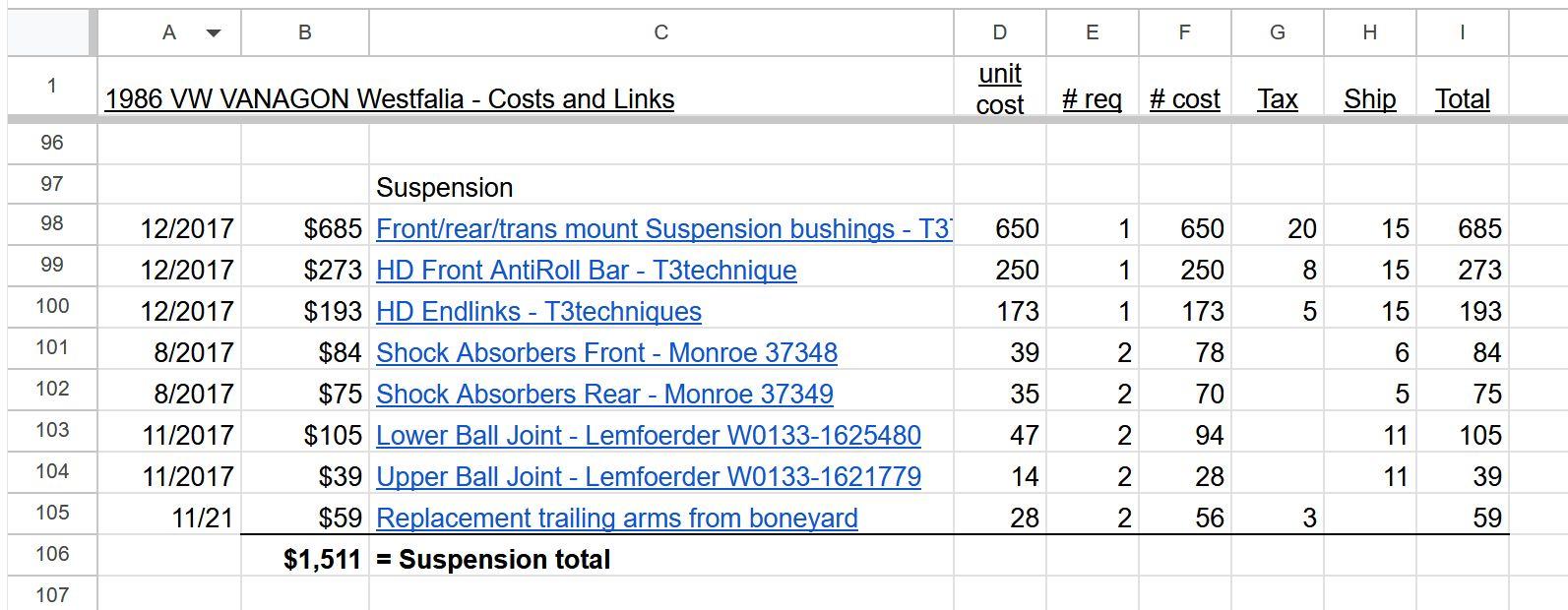The image size is (1568, 610).
Task: Follow the Shock Absorbers Rear Monroe 37349 link
Action: [604, 395]
